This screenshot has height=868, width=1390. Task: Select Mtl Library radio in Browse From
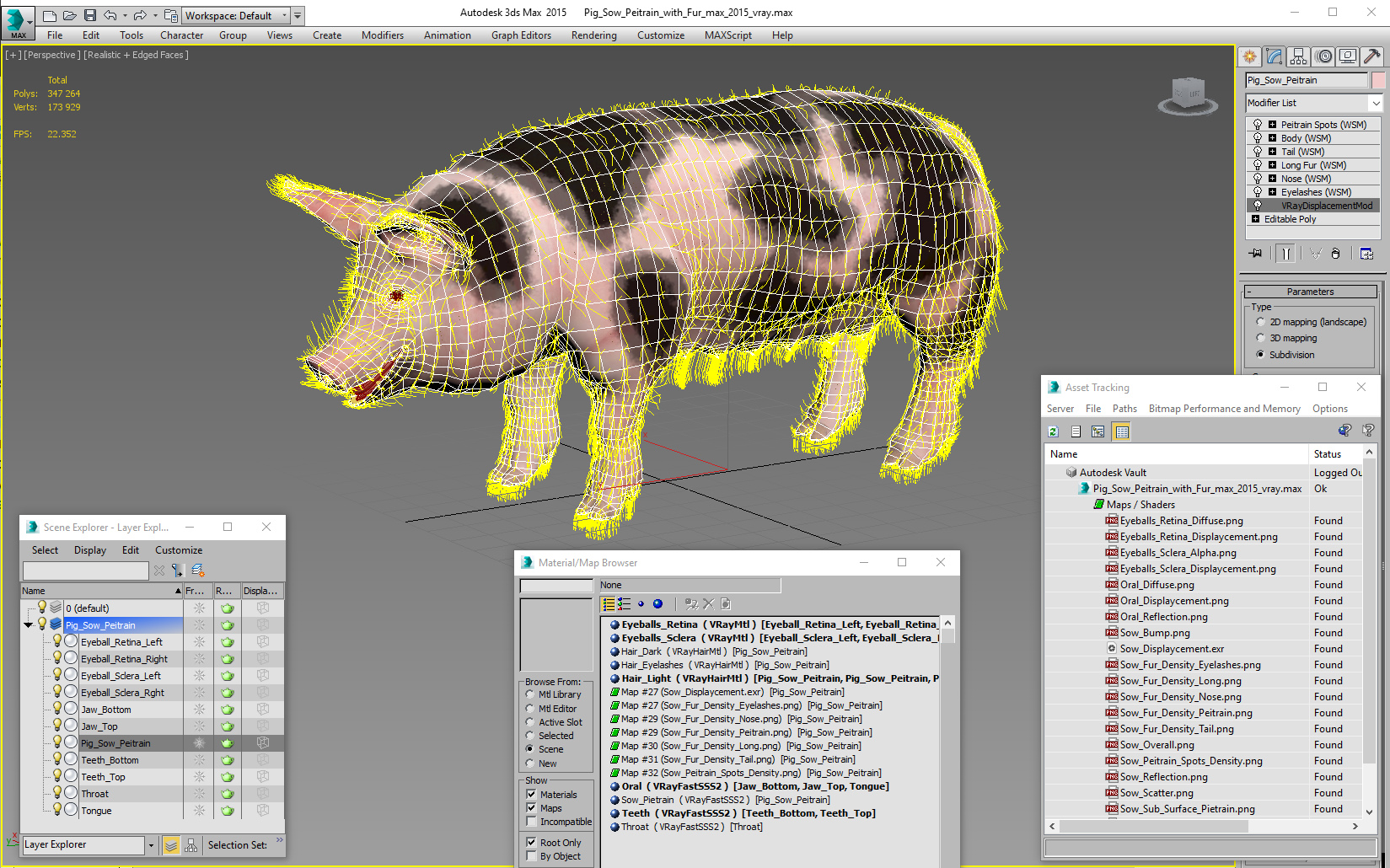point(529,694)
